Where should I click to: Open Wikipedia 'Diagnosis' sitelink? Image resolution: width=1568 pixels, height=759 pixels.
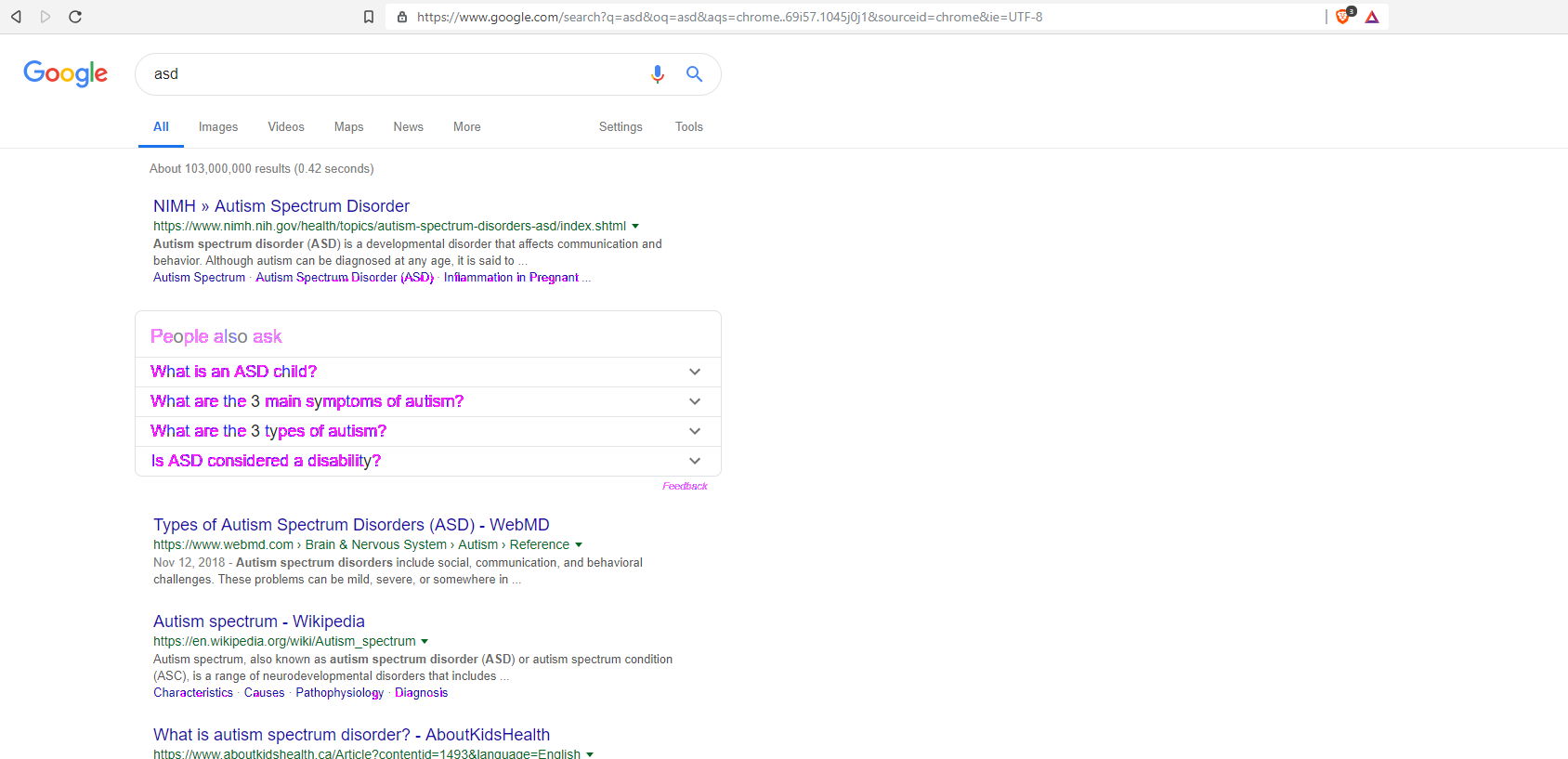point(422,693)
